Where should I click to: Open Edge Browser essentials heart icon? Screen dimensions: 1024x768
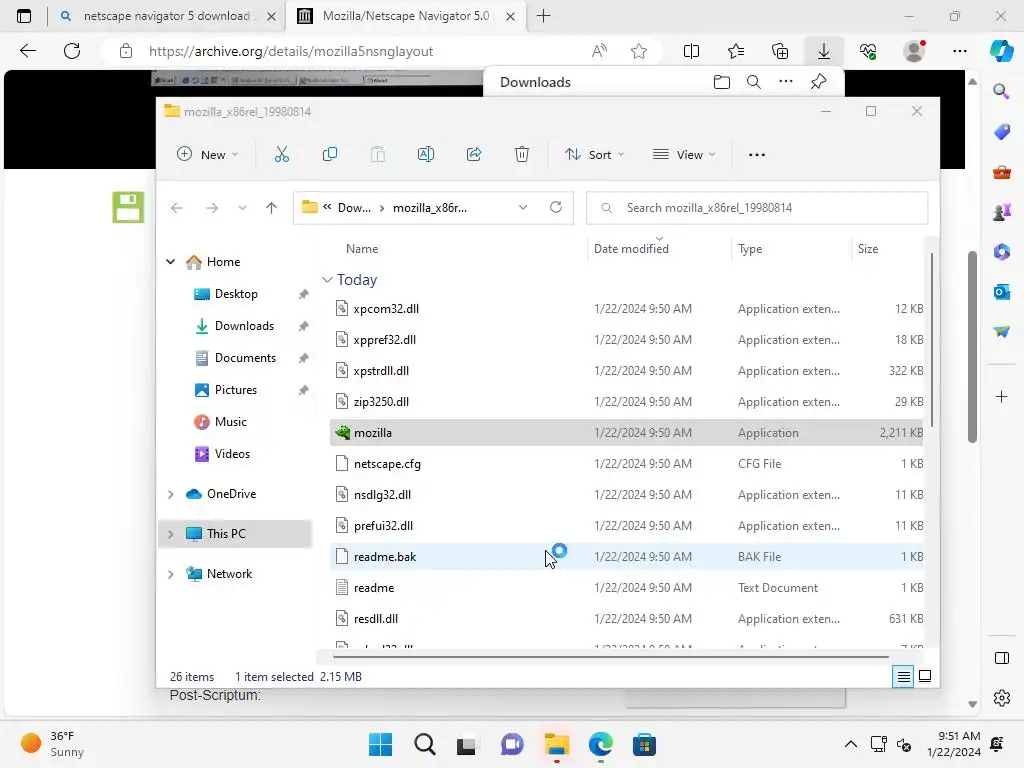click(869, 51)
